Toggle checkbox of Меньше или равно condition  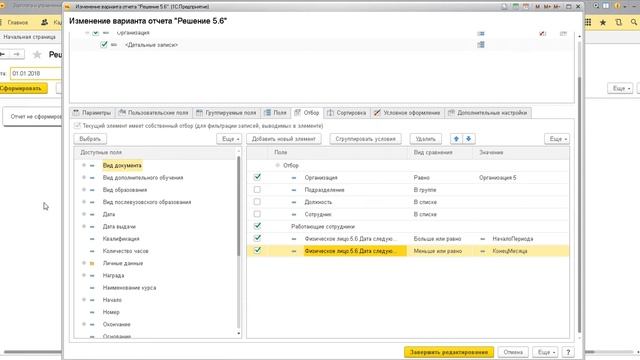[x=257, y=250]
